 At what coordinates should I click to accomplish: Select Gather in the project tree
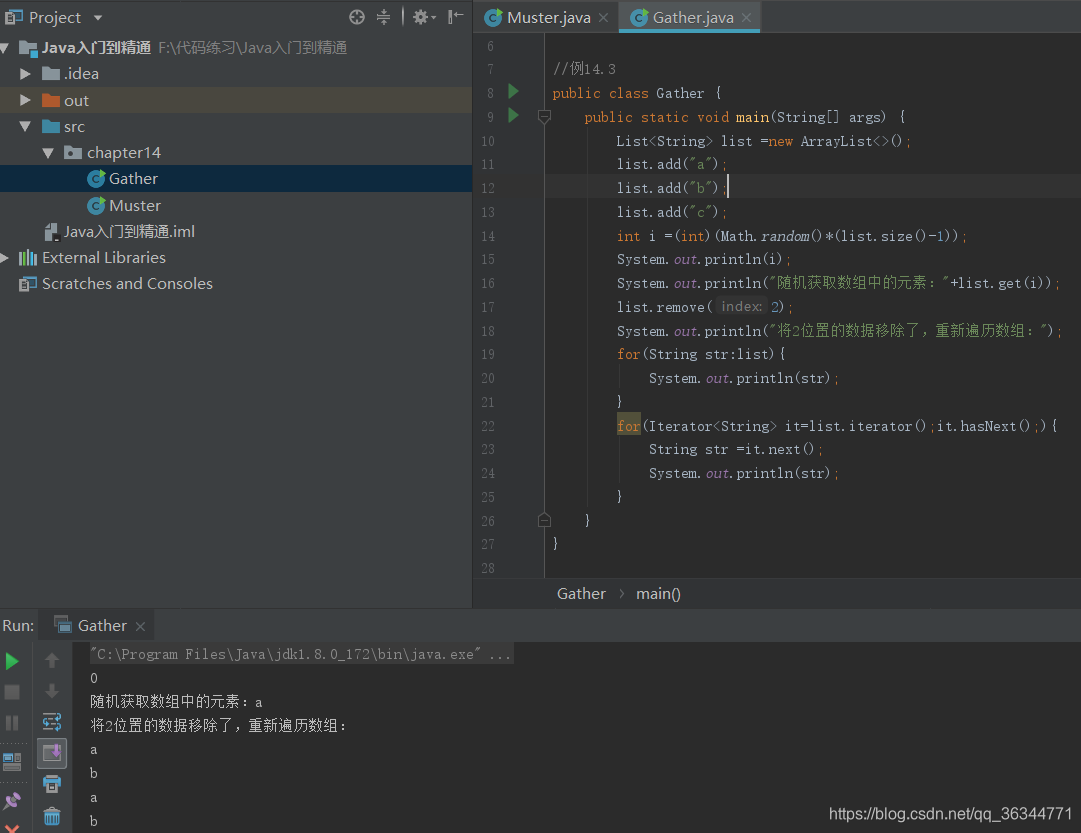(x=236, y=179)
